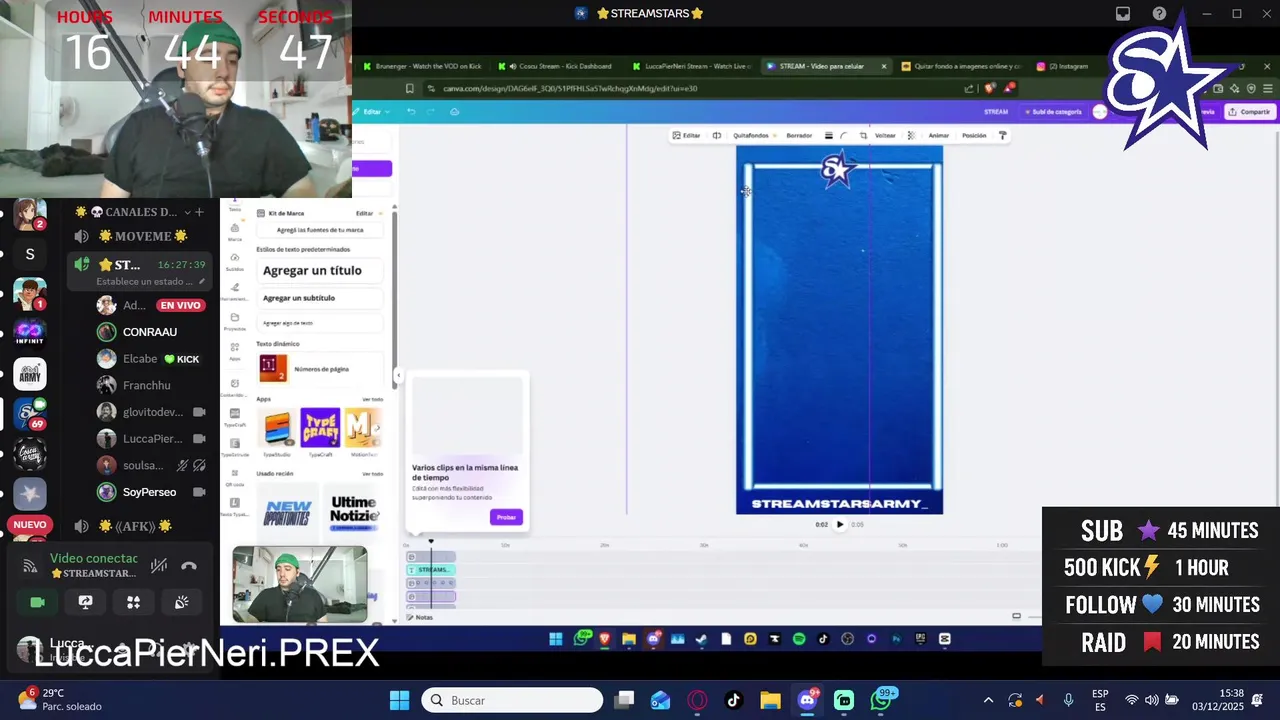This screenshot has height=720, width=1280.
Task: Disconnect from the Discord voice call
Action: 189,566
